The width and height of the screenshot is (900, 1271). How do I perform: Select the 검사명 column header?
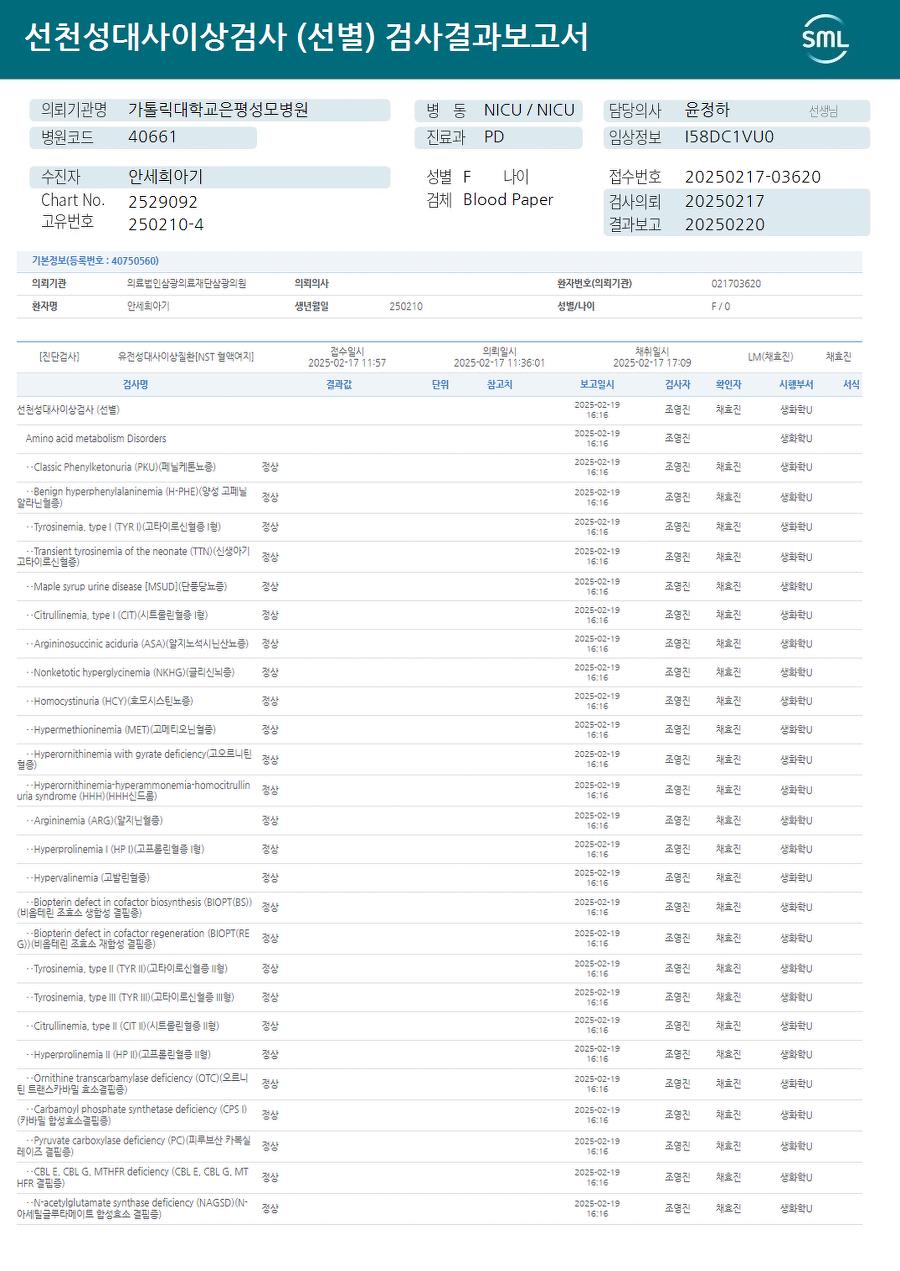pos(135,384)
